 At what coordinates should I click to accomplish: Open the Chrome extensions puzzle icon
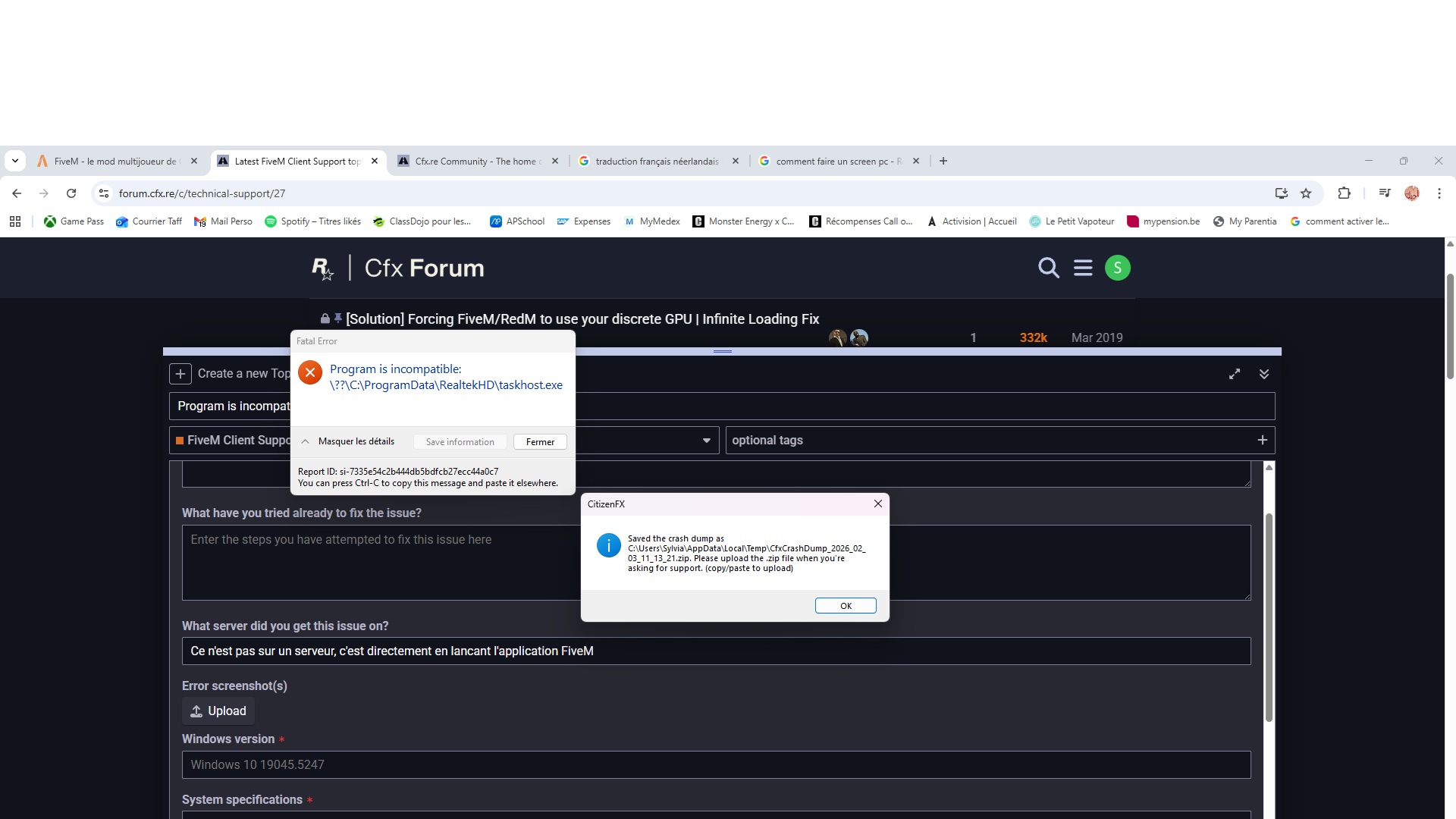pyautogui.click(x=1344, y=193)
